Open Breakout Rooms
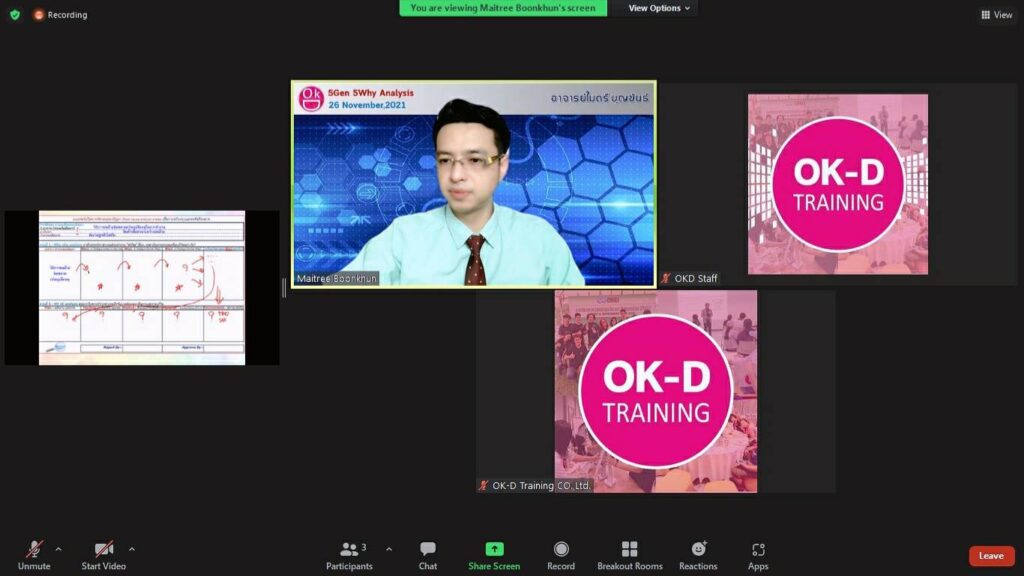 pyautogui.click(x=630, y=556)
